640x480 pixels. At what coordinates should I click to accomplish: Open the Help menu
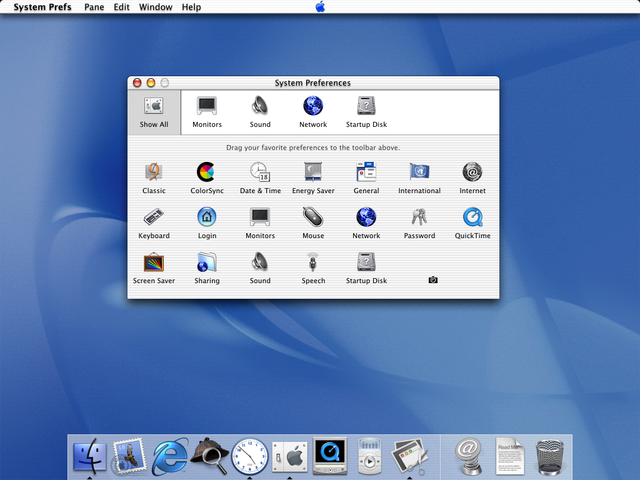pyautogui.click(x=191, y=7)
